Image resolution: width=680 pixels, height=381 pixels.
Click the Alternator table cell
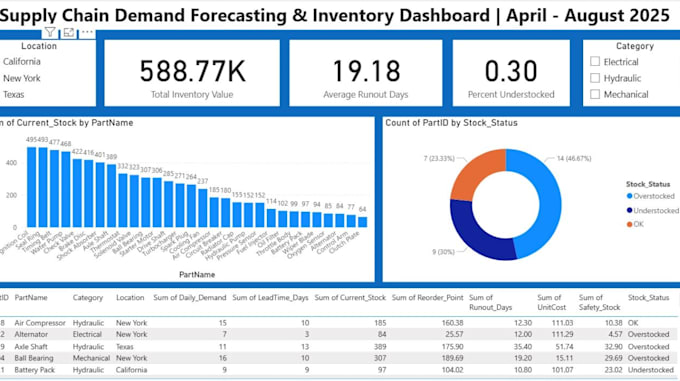tap(31, 335)
